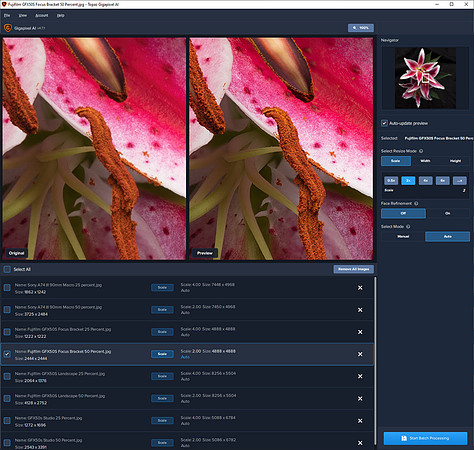This screenshot has width=474, height=450.
Task: Remove Sony A74 III 90mm Macro 25 percent.jpg with X
Action: tap(360, 288)
